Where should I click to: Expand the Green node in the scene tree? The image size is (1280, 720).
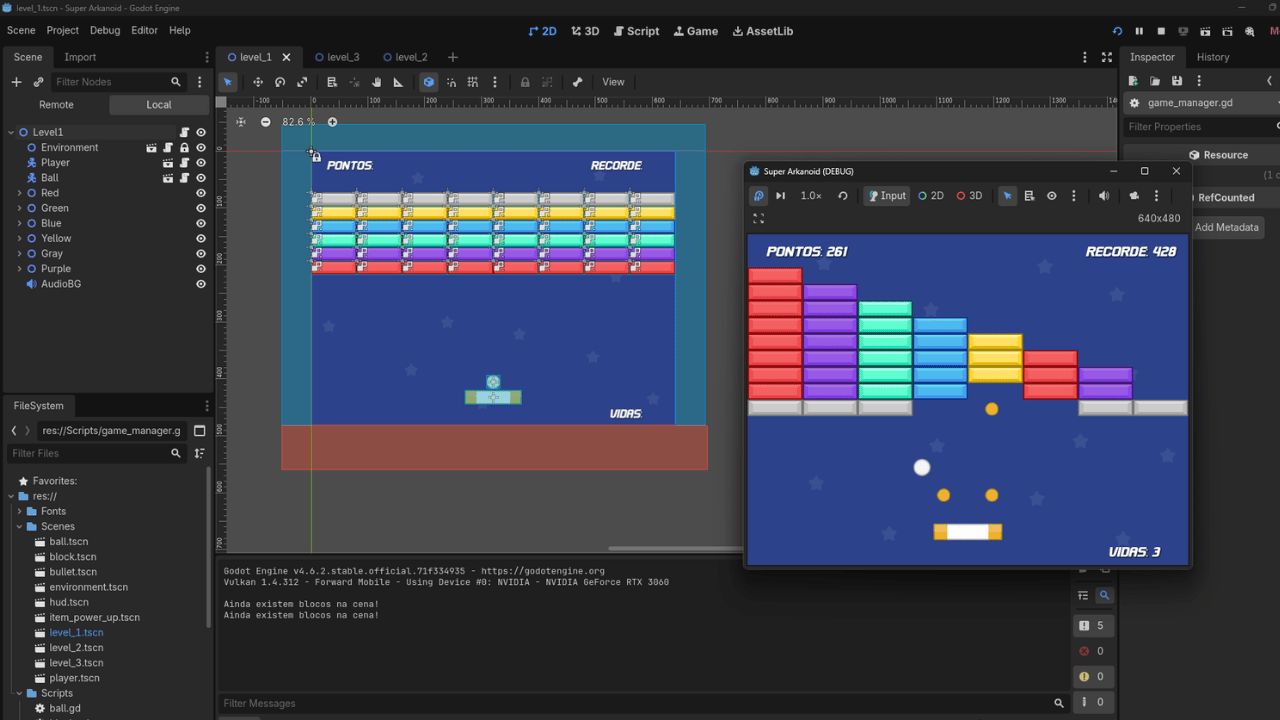[x=19, y=208]
